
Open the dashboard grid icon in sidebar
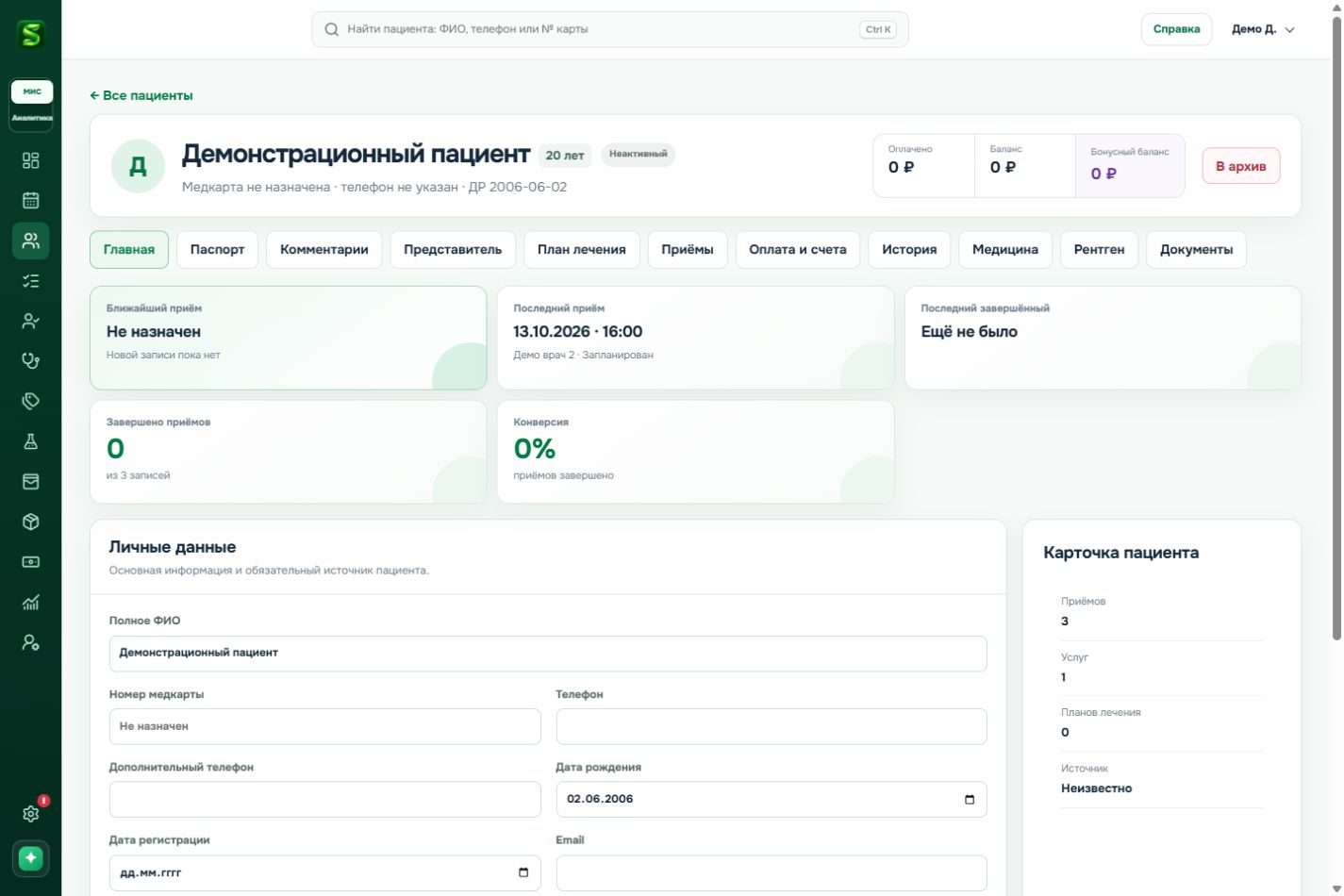click(30, 160)
